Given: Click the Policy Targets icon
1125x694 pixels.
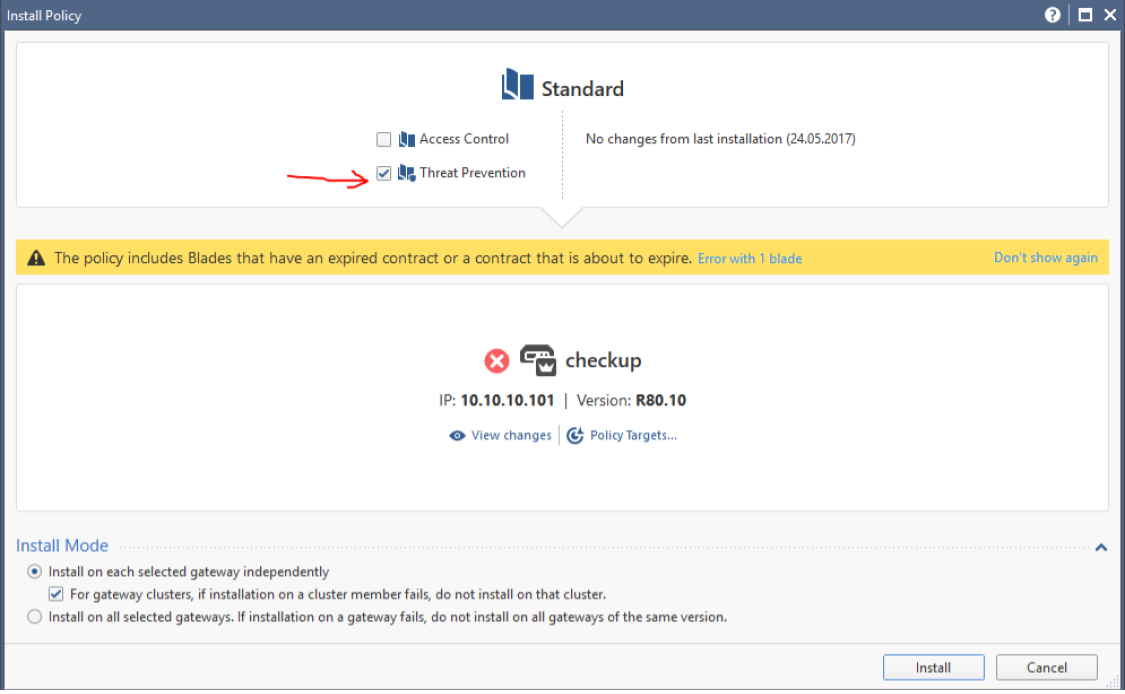Looking at the screenshot, I should 575,436.
